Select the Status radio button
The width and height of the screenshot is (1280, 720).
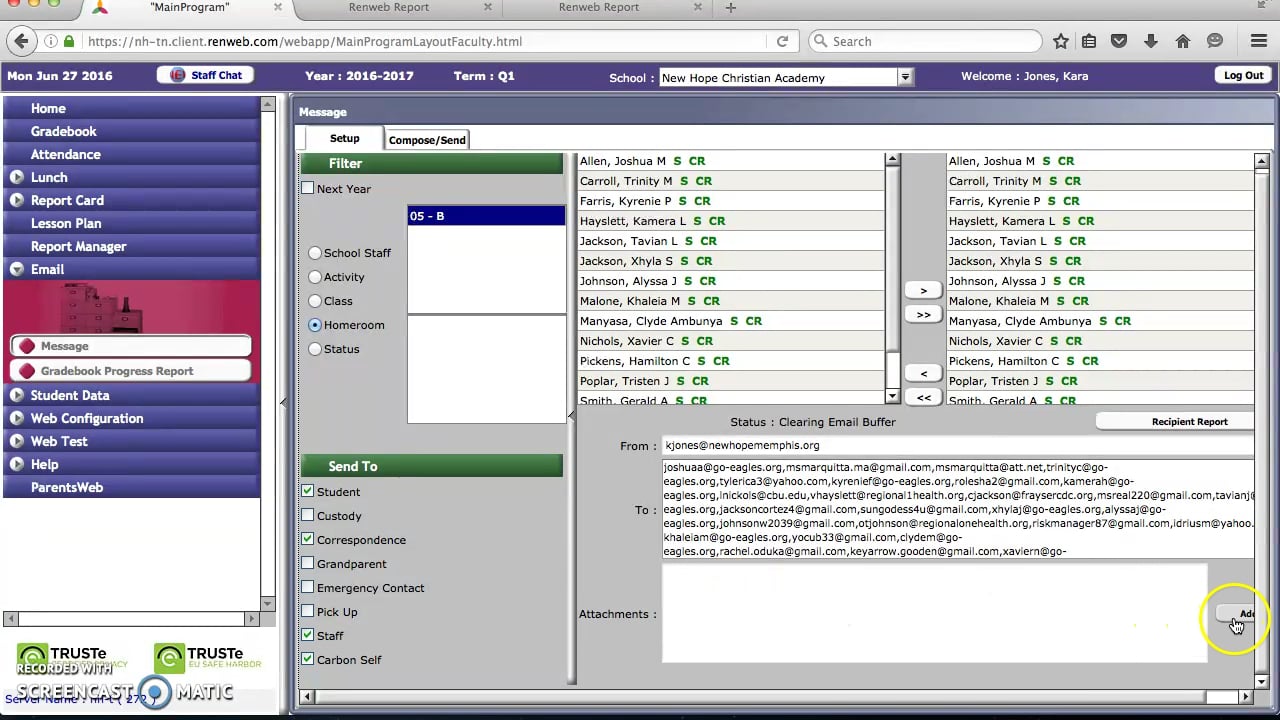(x=315, y=349)
